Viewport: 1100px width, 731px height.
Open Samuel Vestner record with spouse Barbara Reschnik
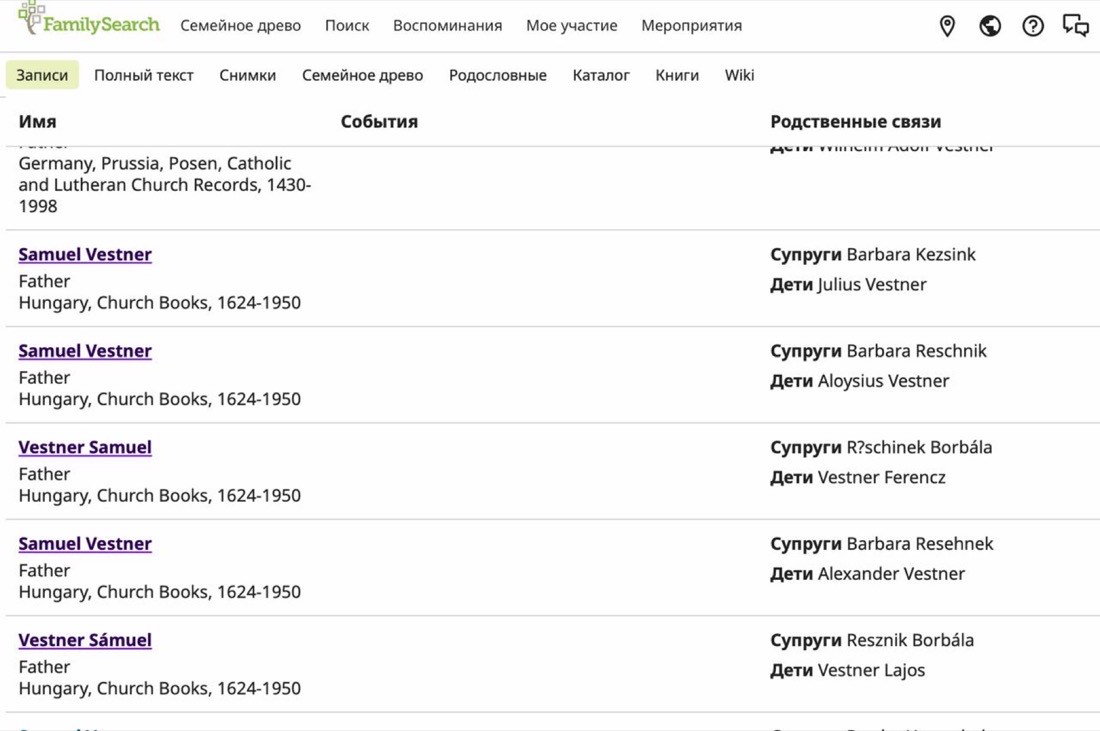(x=85, y=351)
